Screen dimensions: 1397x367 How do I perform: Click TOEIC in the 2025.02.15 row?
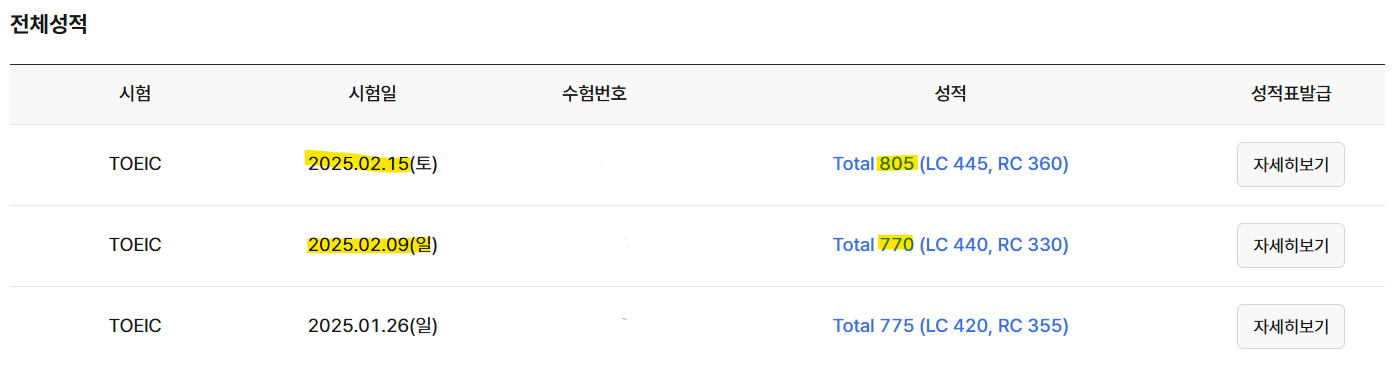point(135,165)
